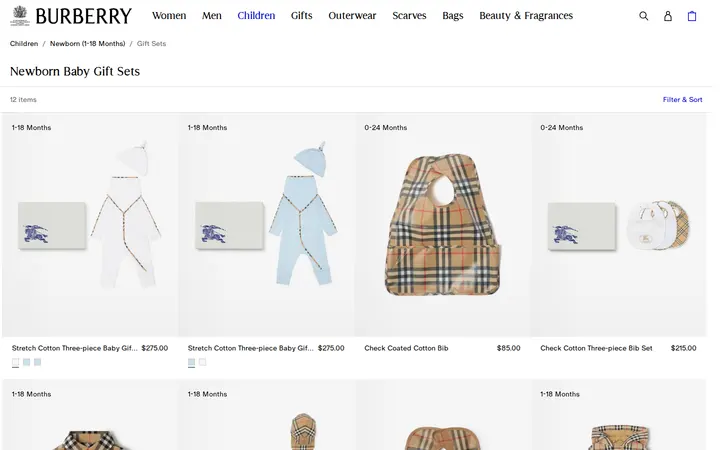This screenshot has width=720, height=450.
Task: Open second-row fourth check product image
Action: (619, 416)
